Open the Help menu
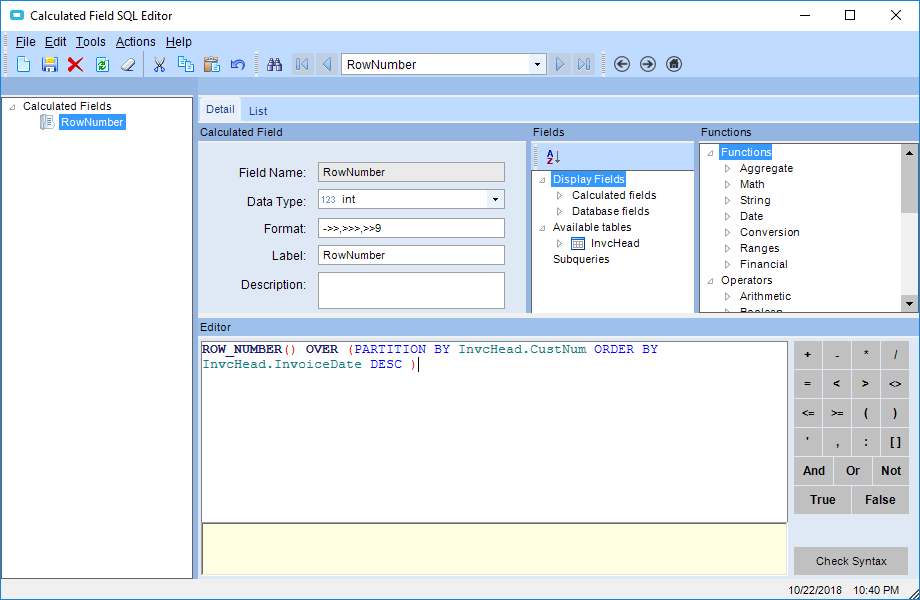The width and height of the screenshot is (920, 600). point(178,42)
